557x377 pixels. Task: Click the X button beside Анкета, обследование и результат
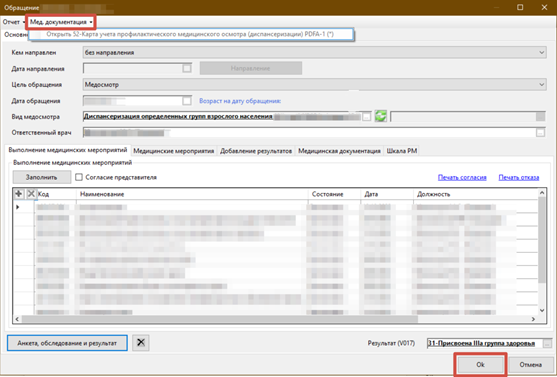point(141,343)
